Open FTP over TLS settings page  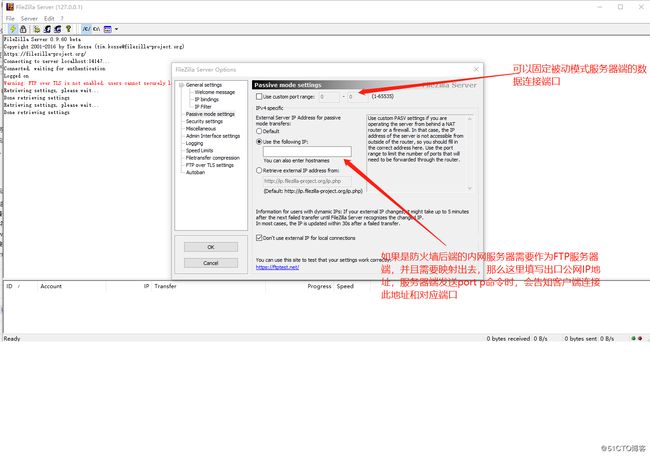(x=209, y=165)
